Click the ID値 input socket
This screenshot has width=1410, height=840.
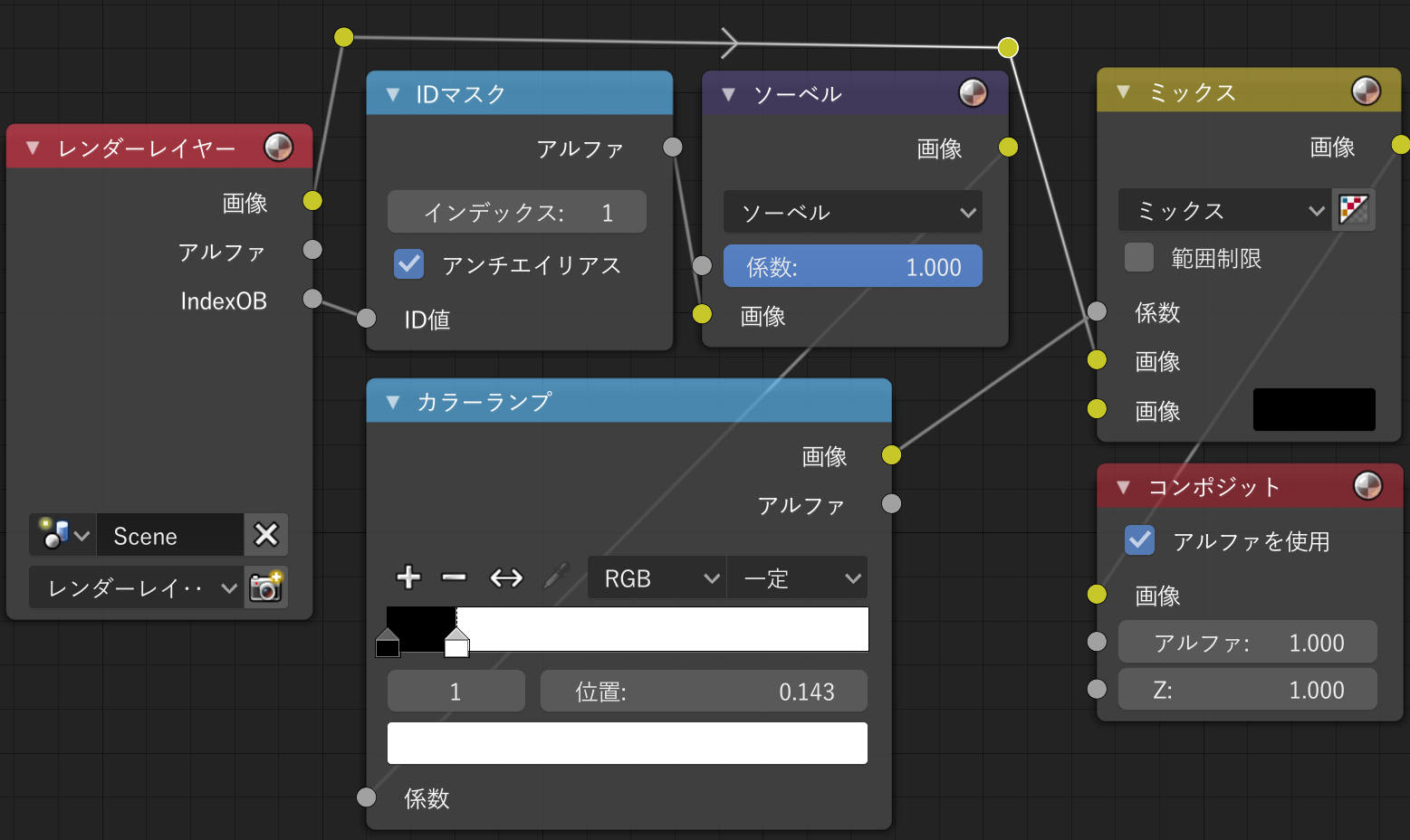click(x=366, y=318)
